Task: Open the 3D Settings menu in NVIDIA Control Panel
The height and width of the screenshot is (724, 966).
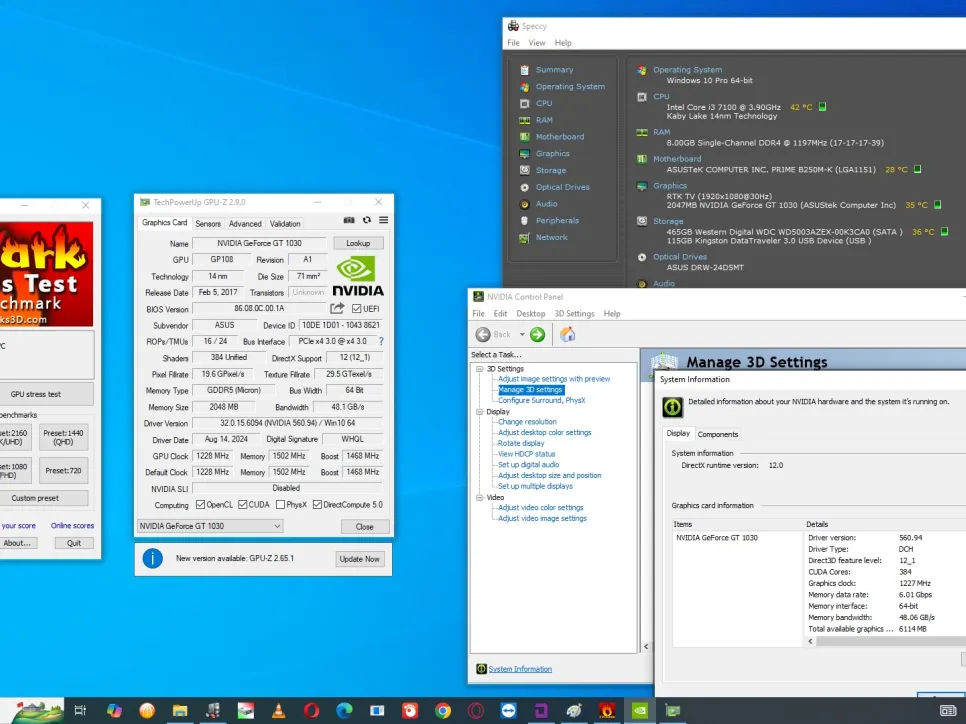Action: coord(574,314)
